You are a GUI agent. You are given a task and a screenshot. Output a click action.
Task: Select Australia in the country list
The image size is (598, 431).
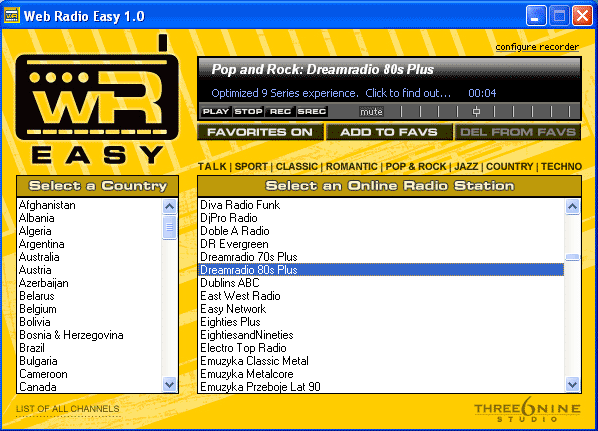[x=39, y=257]
